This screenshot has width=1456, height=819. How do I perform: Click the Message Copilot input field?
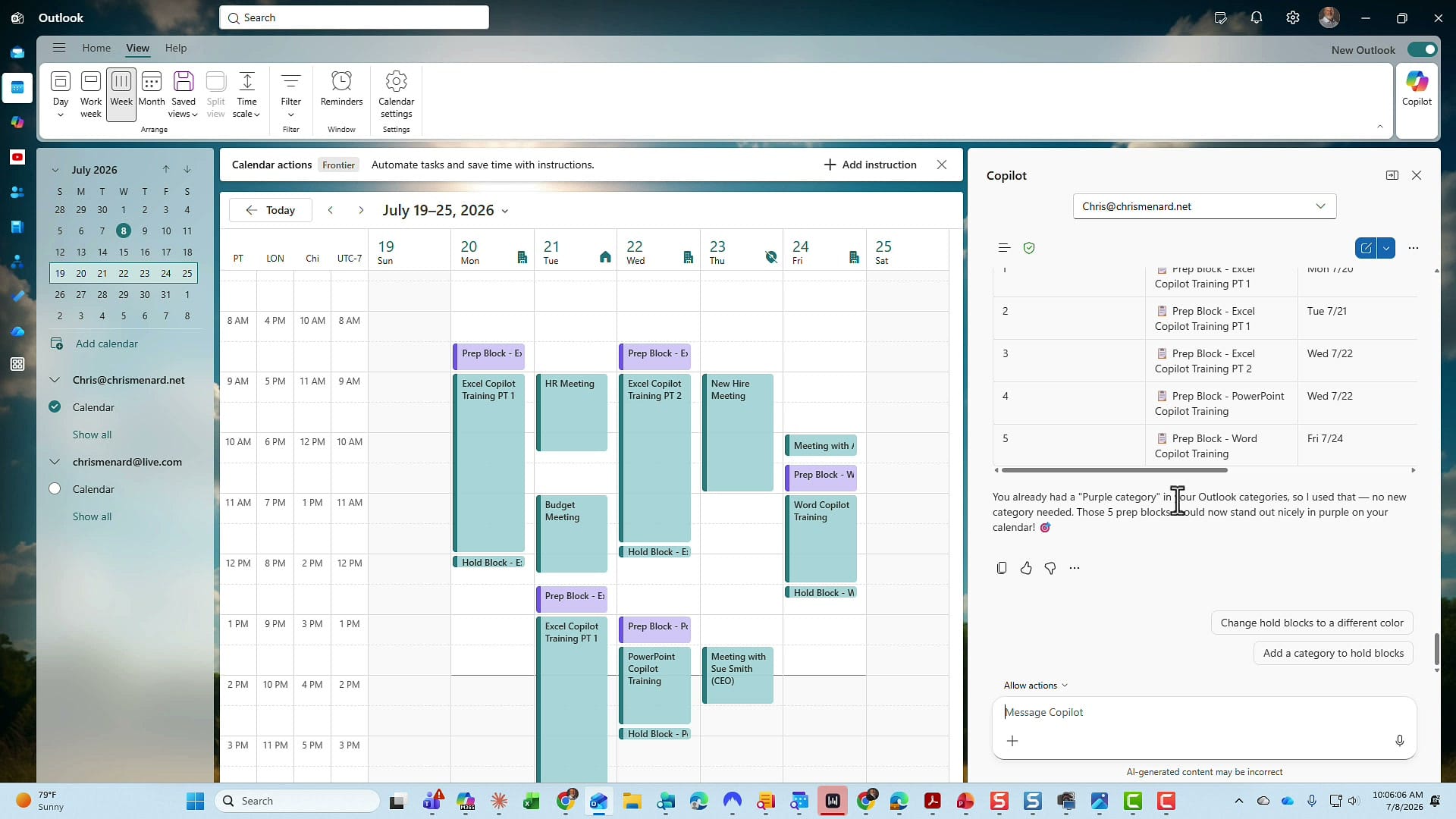tap(1203, 712)
